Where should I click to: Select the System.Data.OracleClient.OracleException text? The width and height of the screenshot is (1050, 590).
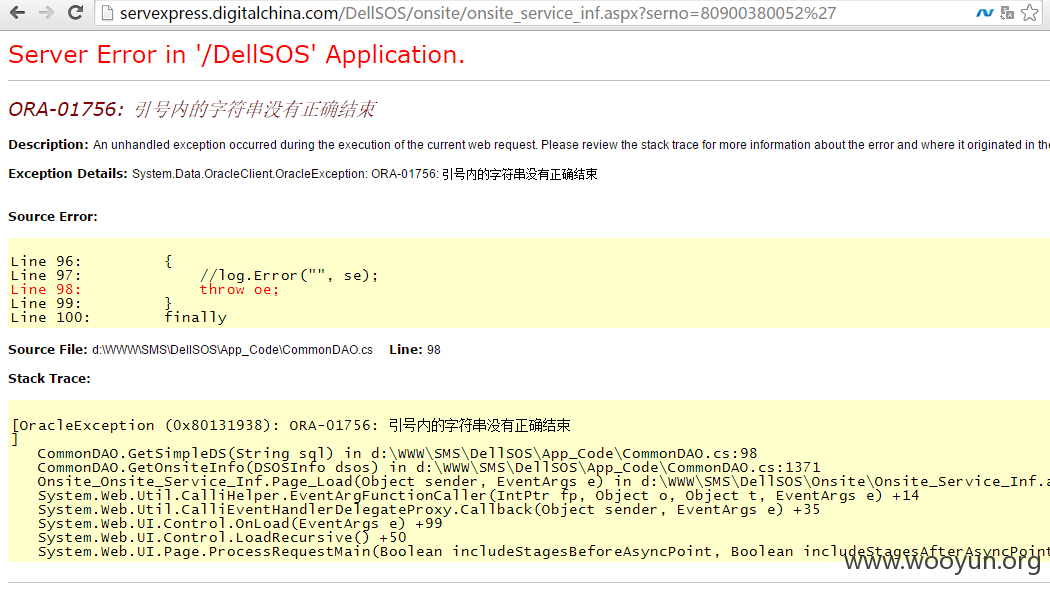tap(249, 174)
